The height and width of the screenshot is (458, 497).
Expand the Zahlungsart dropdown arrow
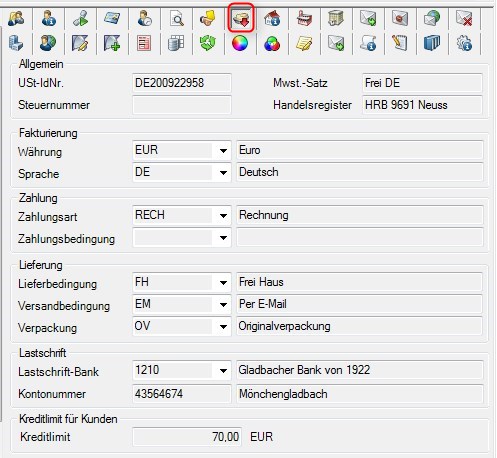point(223,216)
